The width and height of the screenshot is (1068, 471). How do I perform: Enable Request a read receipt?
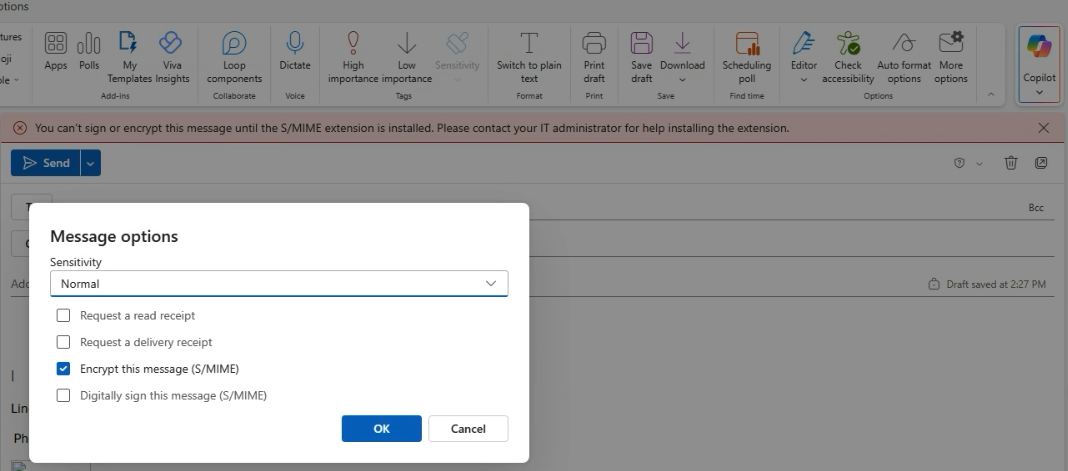tap(64, 315)
